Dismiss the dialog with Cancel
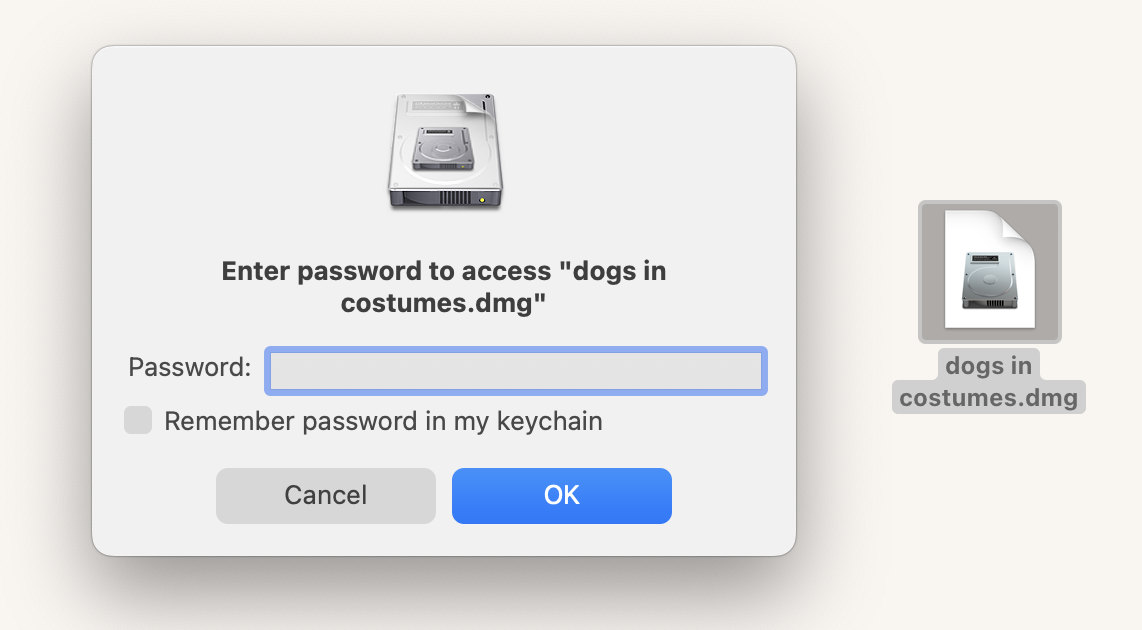 click(325, 494)
